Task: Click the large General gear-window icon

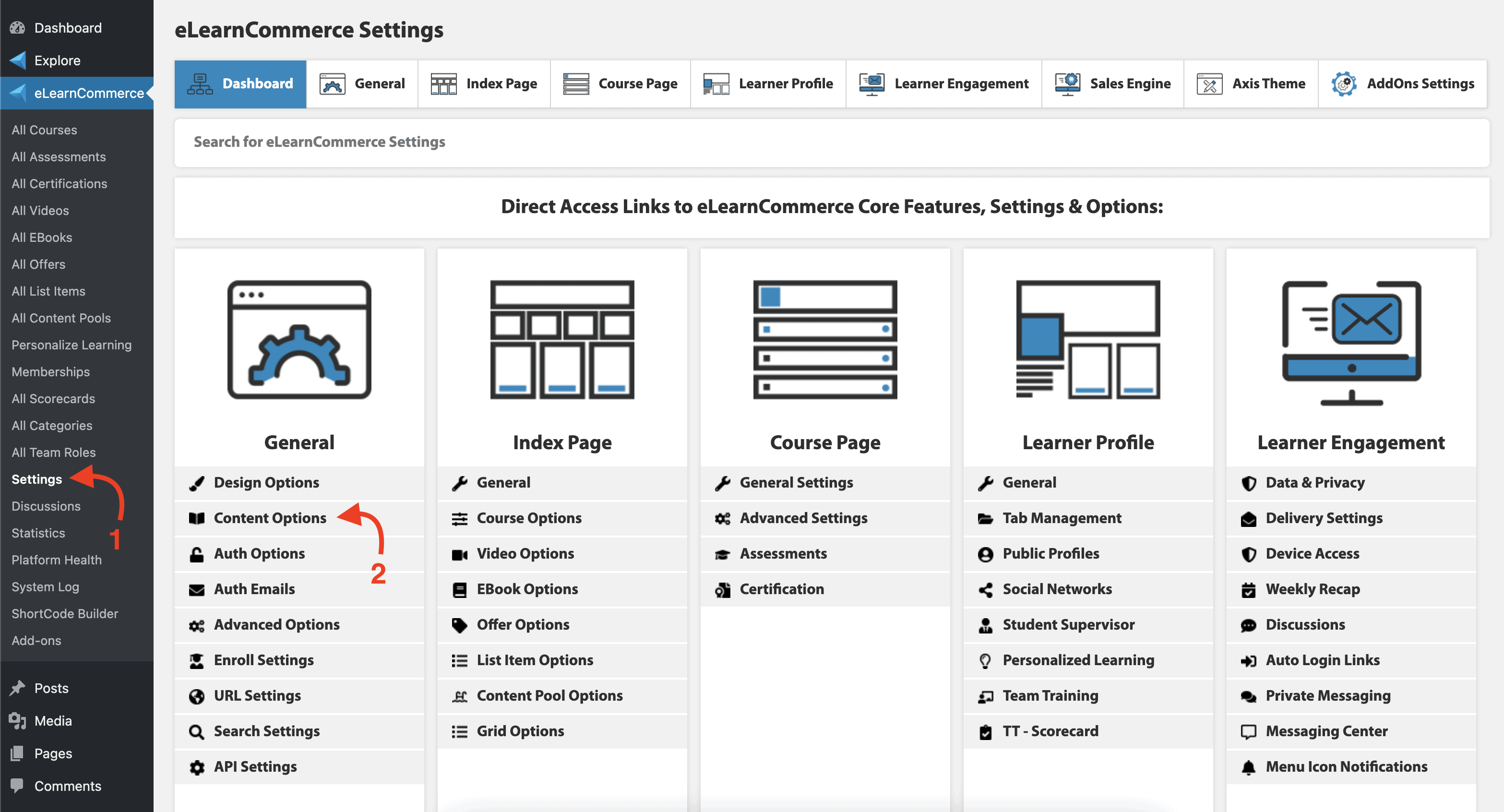Action: pos(299,340)
